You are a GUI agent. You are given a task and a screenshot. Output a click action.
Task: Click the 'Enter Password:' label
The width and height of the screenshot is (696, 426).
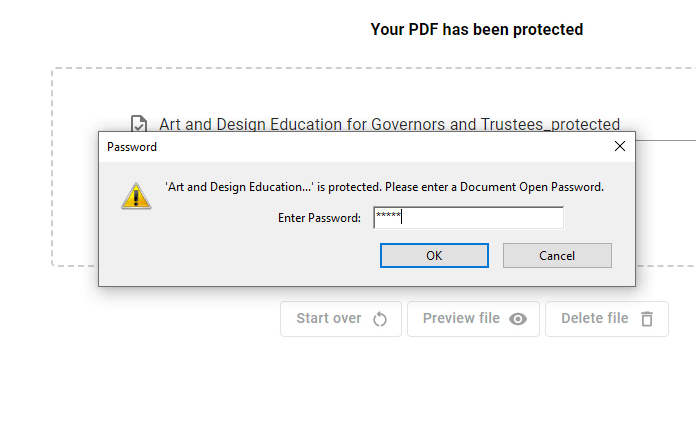pos(319,218)
